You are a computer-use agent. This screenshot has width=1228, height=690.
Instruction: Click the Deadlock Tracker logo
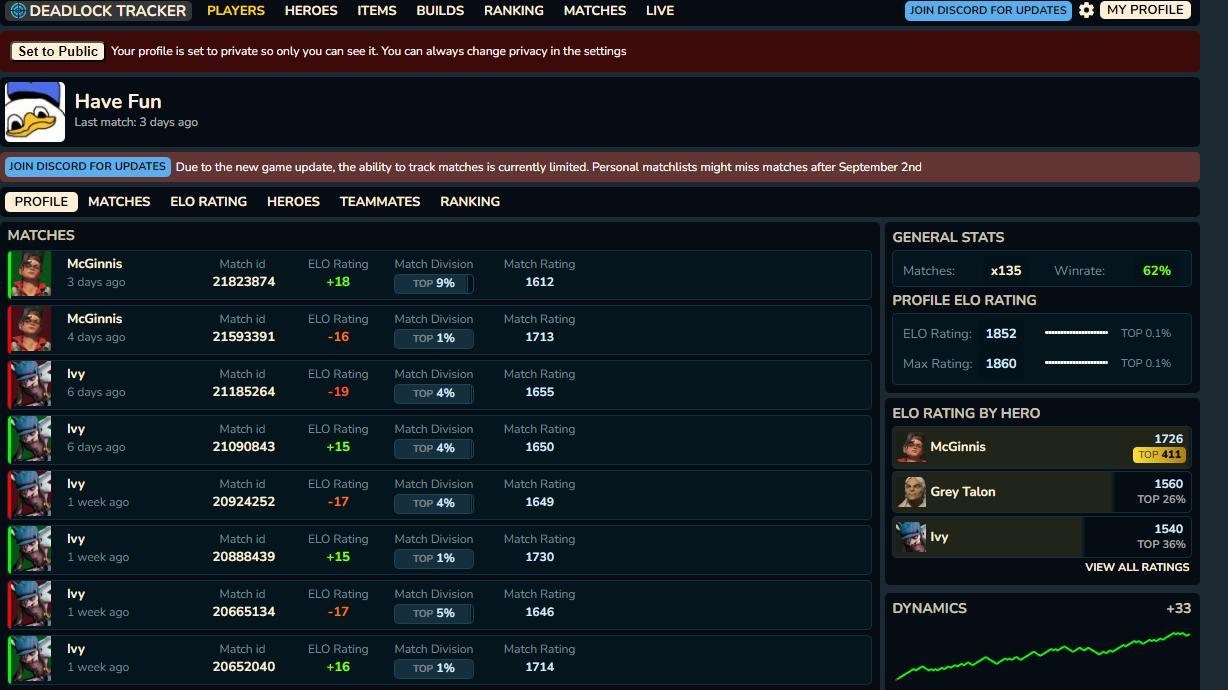click(98, 11)
